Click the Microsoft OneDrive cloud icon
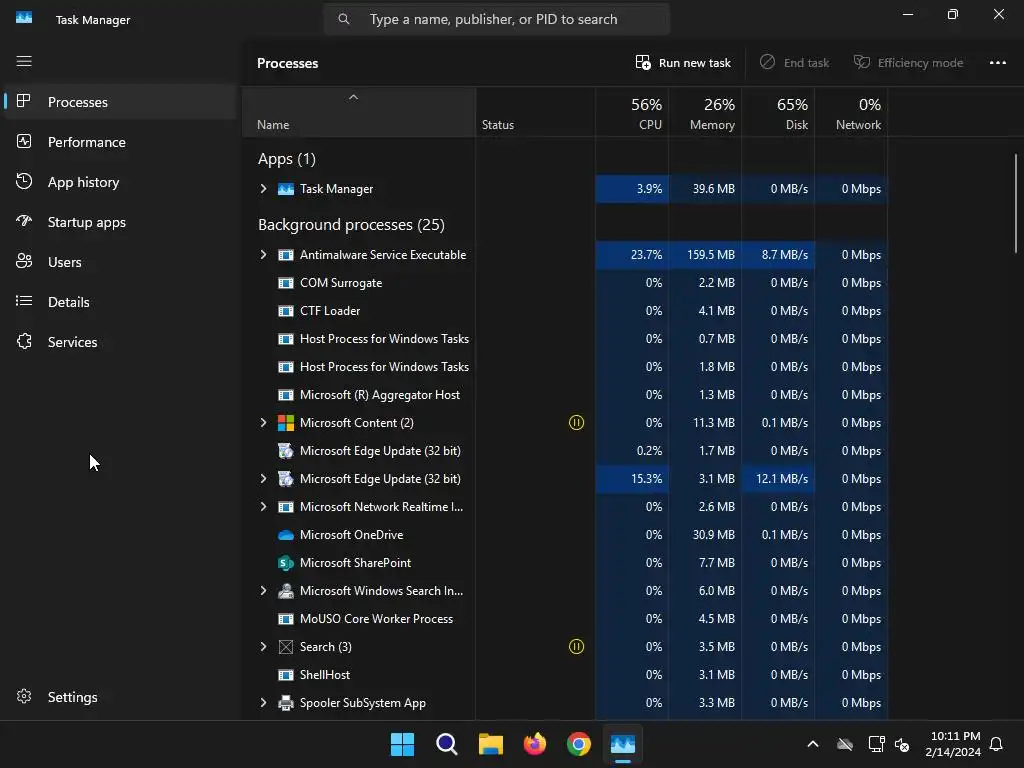This screenshot has width=1024, height=768. tap(285, 535)
